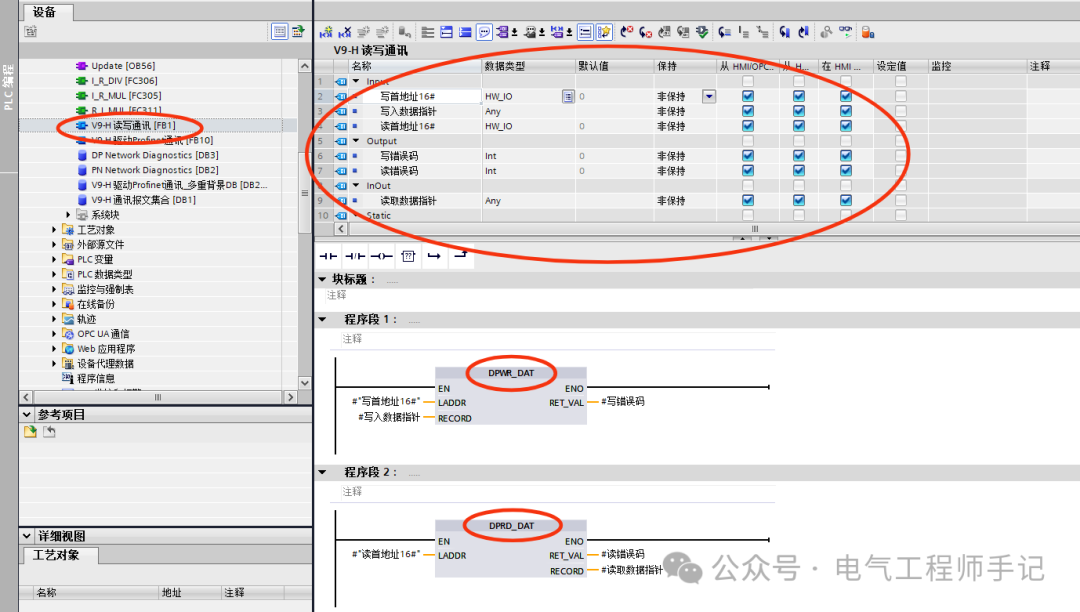Image resolution: width=1080 pixels, height=612 pixels.
Task: Click the vertical PLC 编程 tab
Action: point(9,87)
